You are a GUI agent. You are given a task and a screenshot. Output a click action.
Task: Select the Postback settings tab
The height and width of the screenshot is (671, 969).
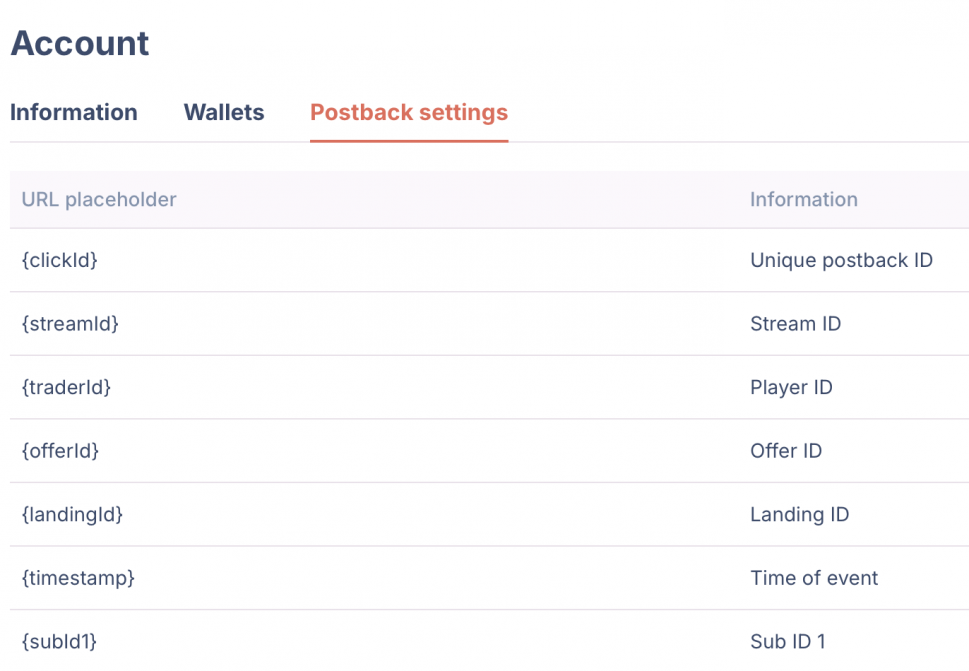pyautogui.click(x=409, y=112)
